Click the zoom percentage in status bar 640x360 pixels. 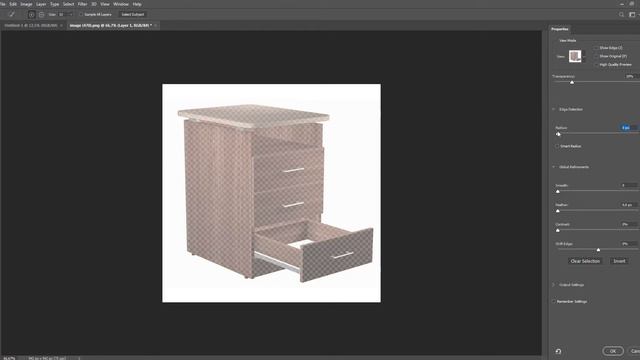[x=9, y=358]
